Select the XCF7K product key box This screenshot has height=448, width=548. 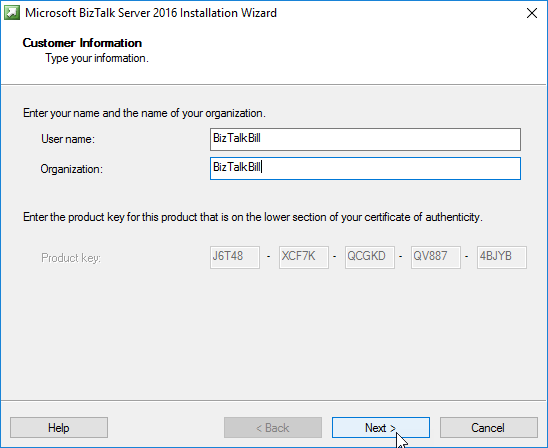click(304, 258)
